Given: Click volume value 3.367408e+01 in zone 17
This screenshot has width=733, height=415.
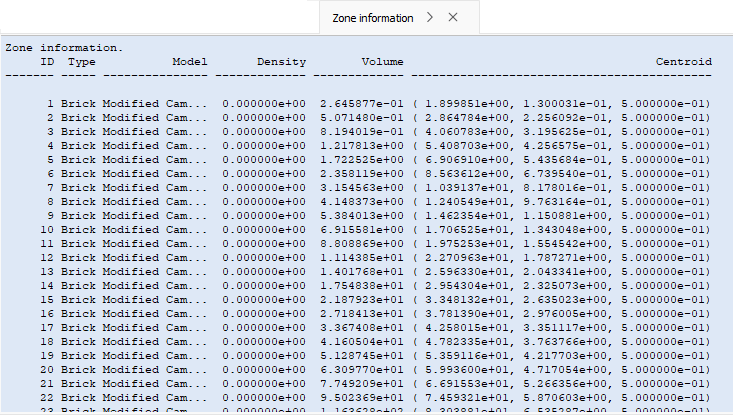Looking at the screenshot, I should coord(362,327).
